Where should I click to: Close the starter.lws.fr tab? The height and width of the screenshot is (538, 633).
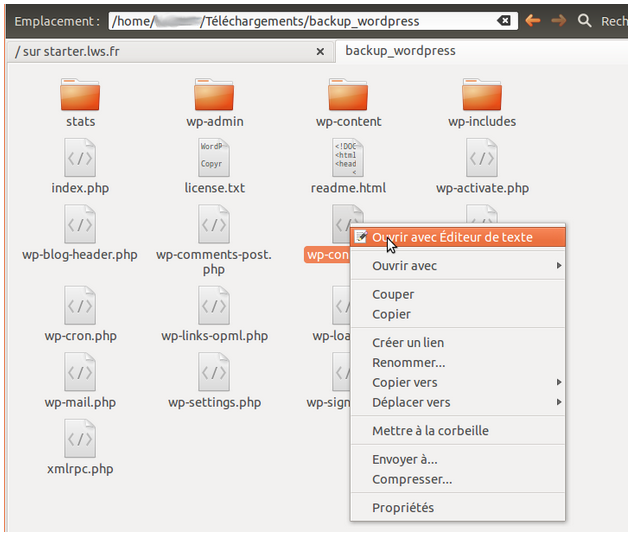click(x=320, y=52)
